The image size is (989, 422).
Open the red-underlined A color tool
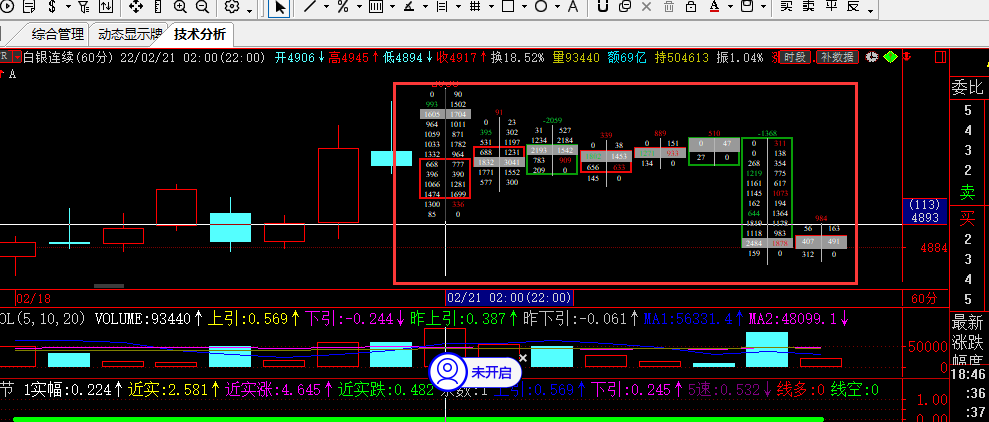tap(714, 7)
